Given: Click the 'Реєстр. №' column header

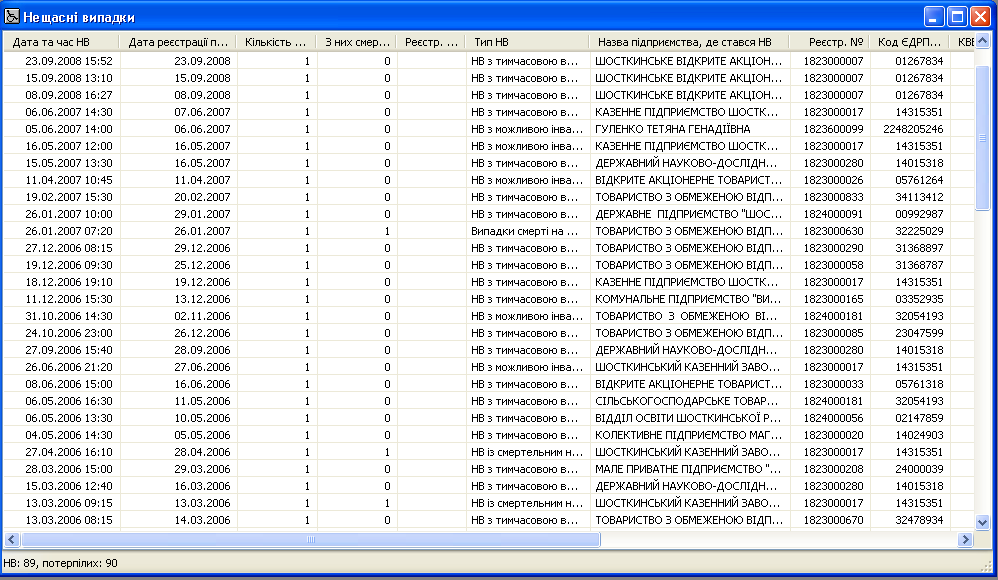Looking at the screenshot, I should point(829,42).
